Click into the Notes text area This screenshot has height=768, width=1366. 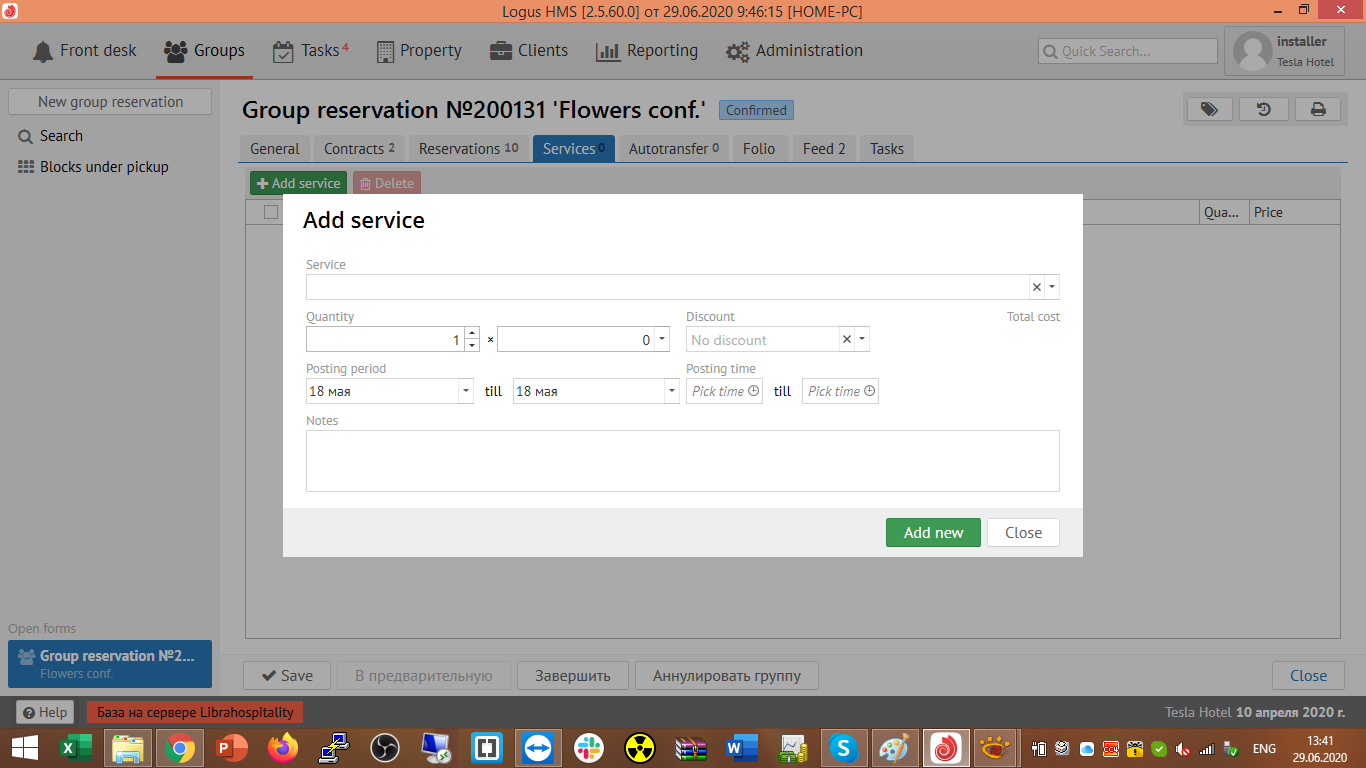[x=682, y=461]
